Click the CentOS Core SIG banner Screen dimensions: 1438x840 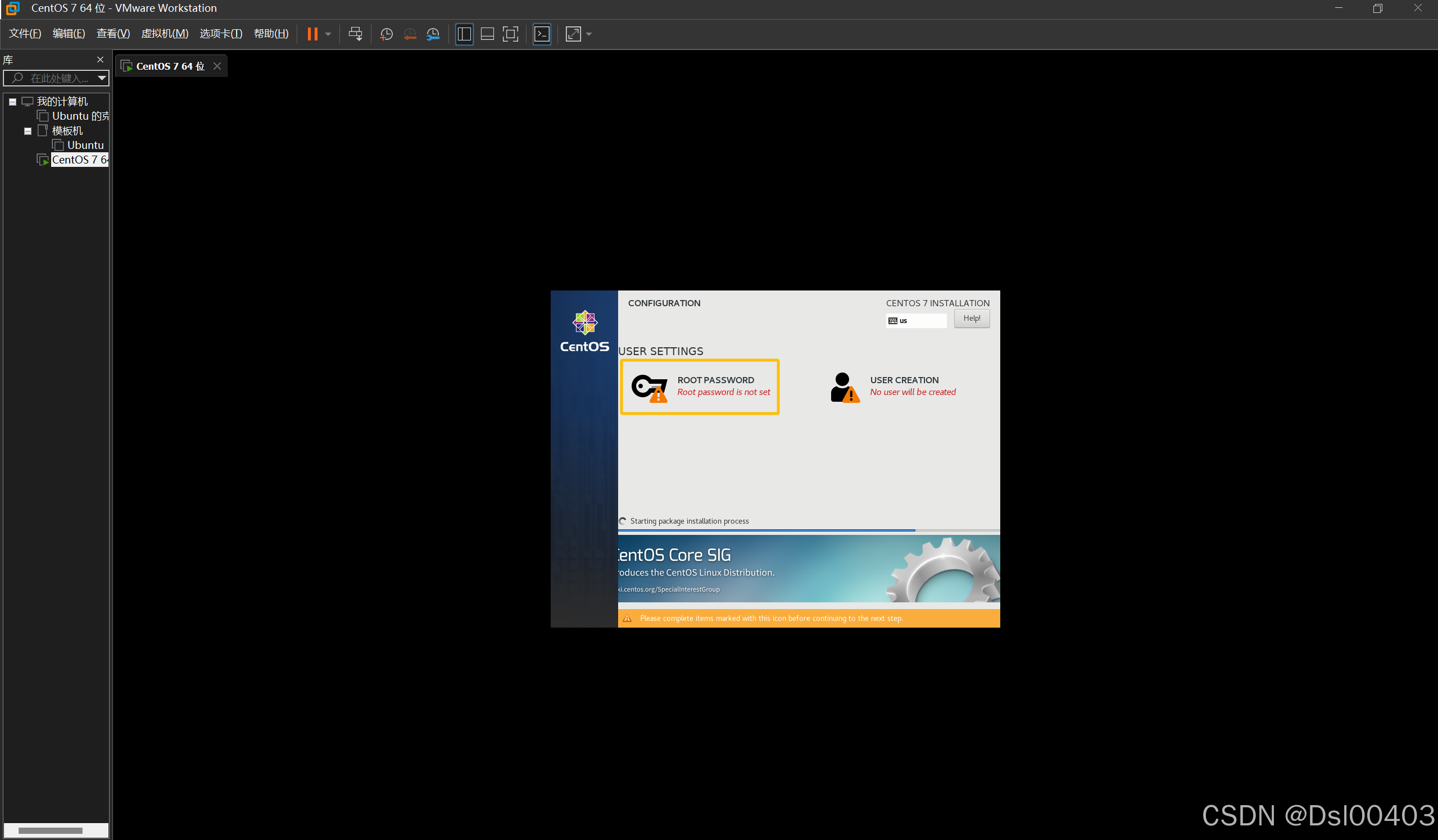pyautogui.click(x=809, y=569)
